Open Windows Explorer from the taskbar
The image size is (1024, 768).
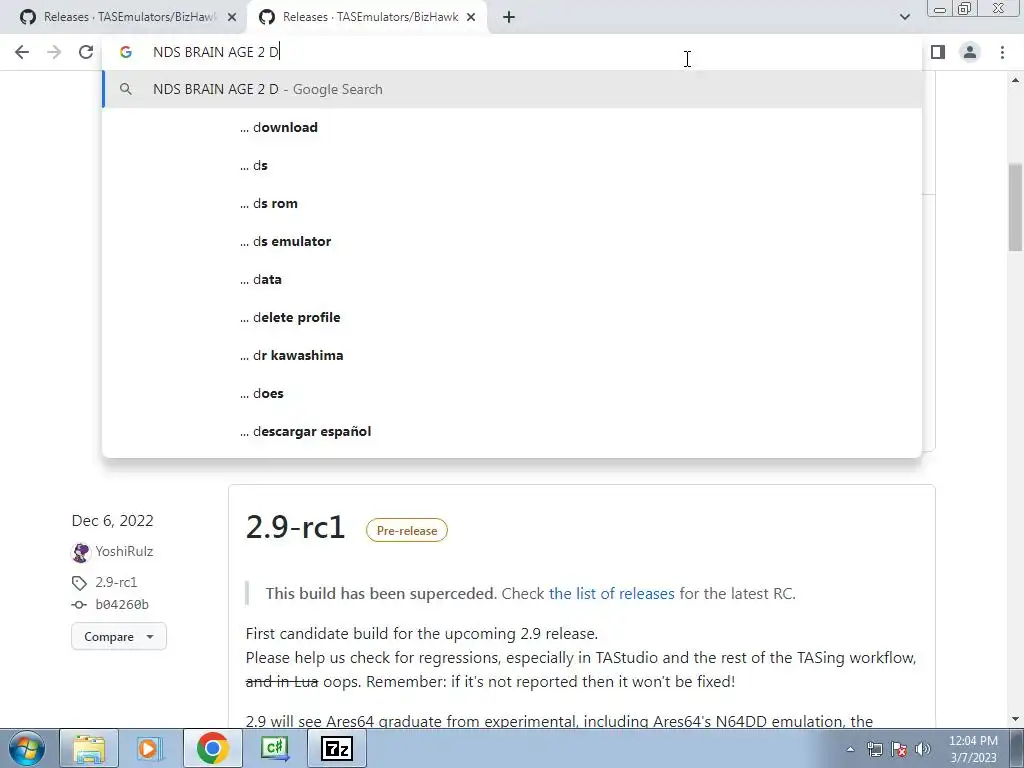[x=89, y=748]
